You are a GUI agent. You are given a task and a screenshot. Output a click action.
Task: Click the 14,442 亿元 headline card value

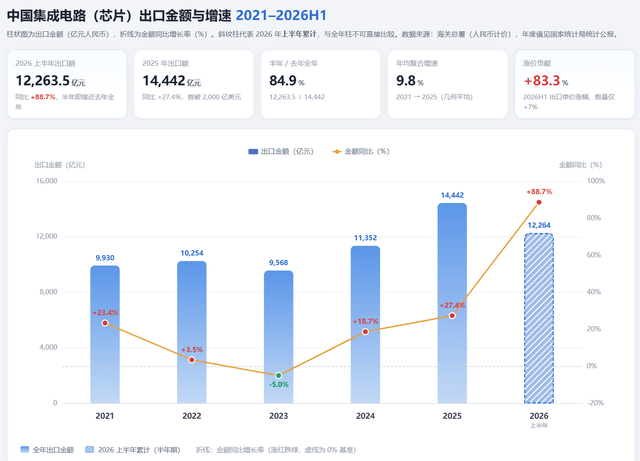pyautogui.click(x=171, y=81)
